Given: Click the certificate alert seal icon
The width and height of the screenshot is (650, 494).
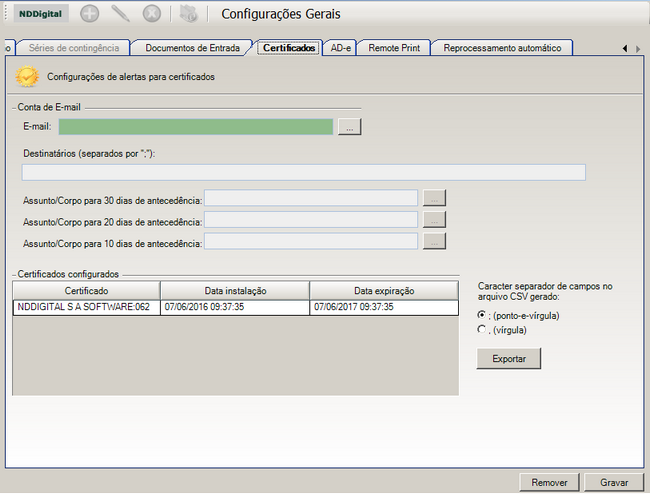Looking at the screenshot, I should click(28, 76).
